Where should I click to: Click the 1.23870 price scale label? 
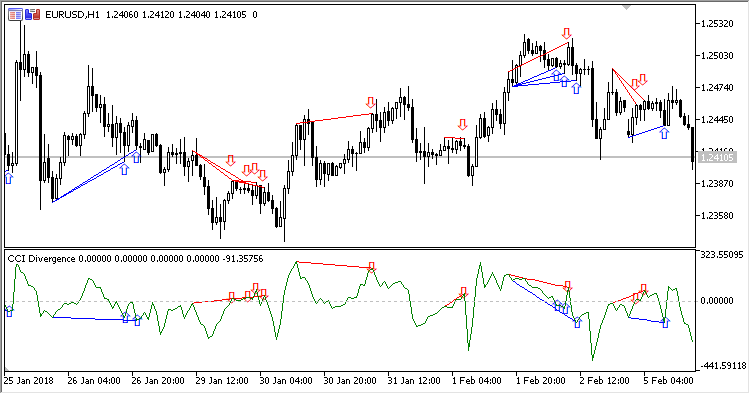pos(717,184)
